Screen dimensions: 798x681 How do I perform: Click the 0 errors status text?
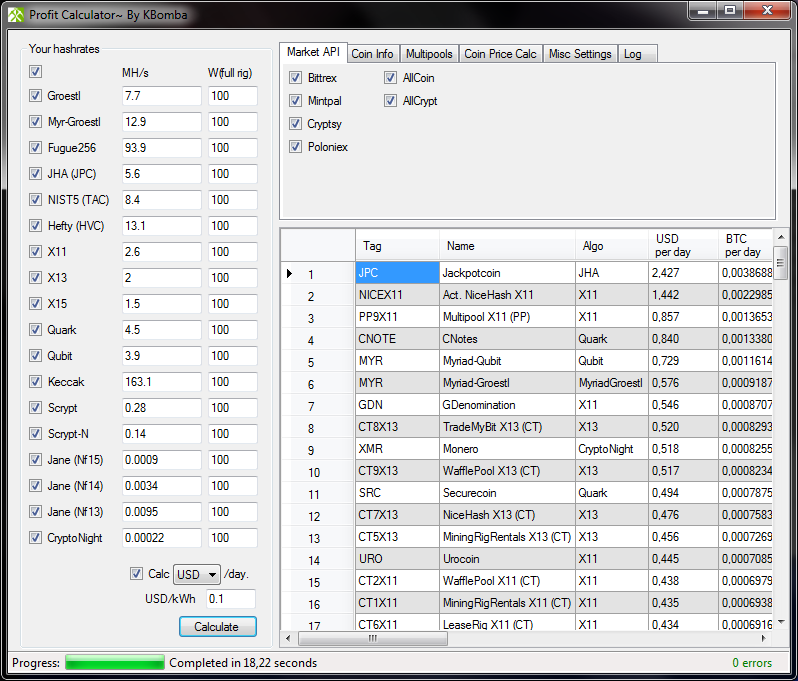[x=752, y=663]
